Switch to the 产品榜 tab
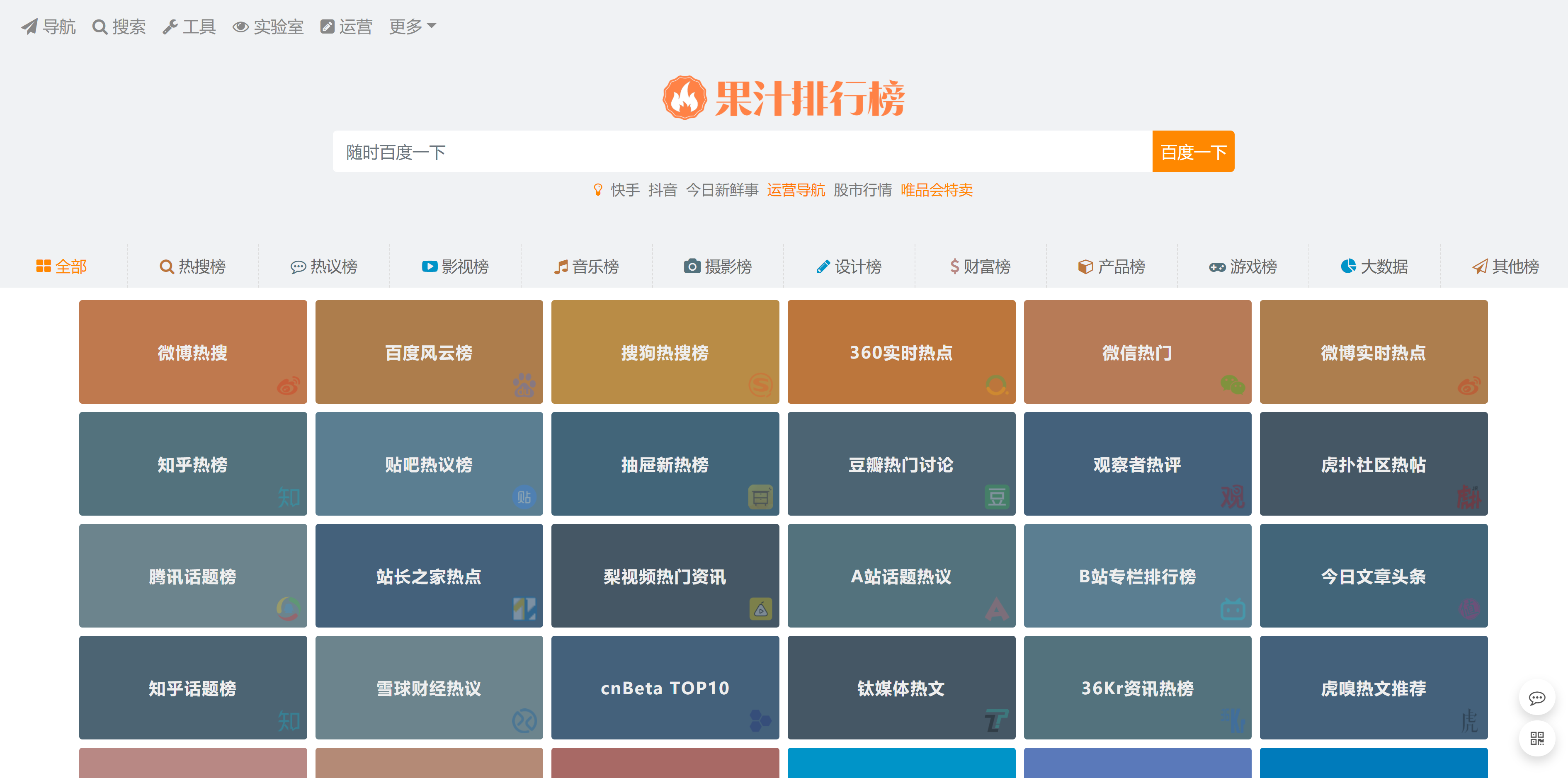This screenshot has width=1568, height=778. point(1112,267)
